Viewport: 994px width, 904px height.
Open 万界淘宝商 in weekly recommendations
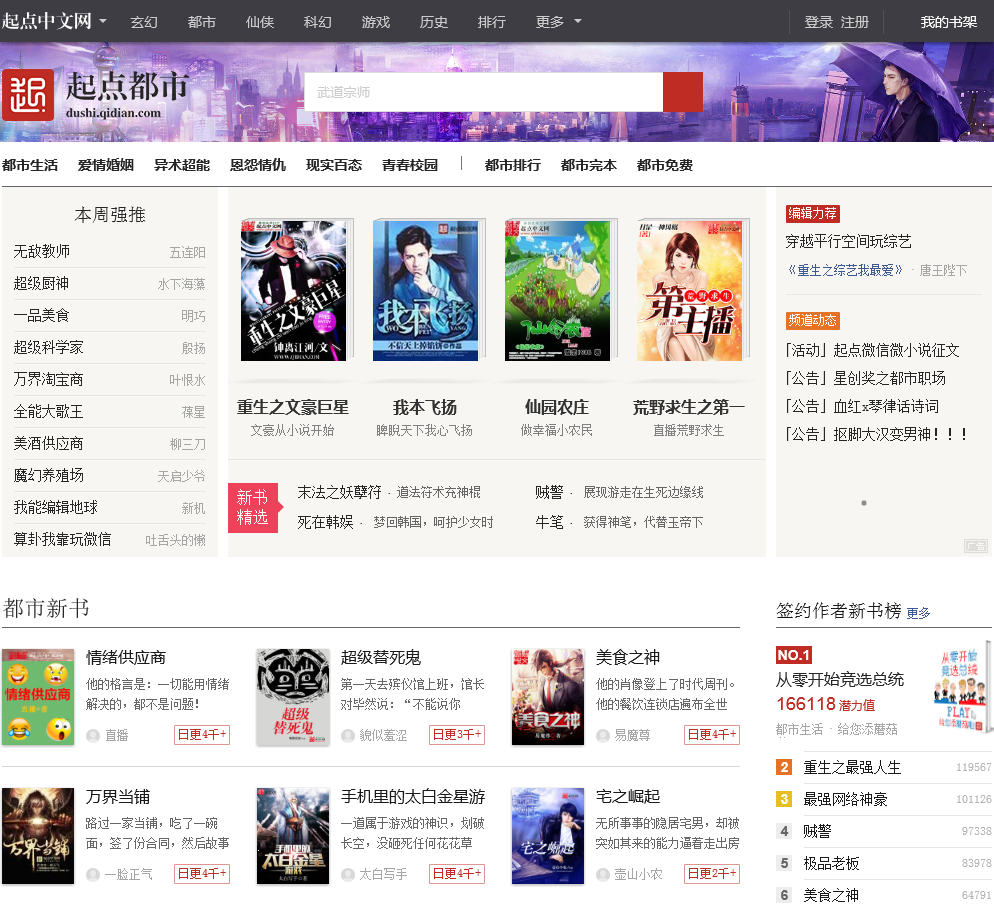48,380
